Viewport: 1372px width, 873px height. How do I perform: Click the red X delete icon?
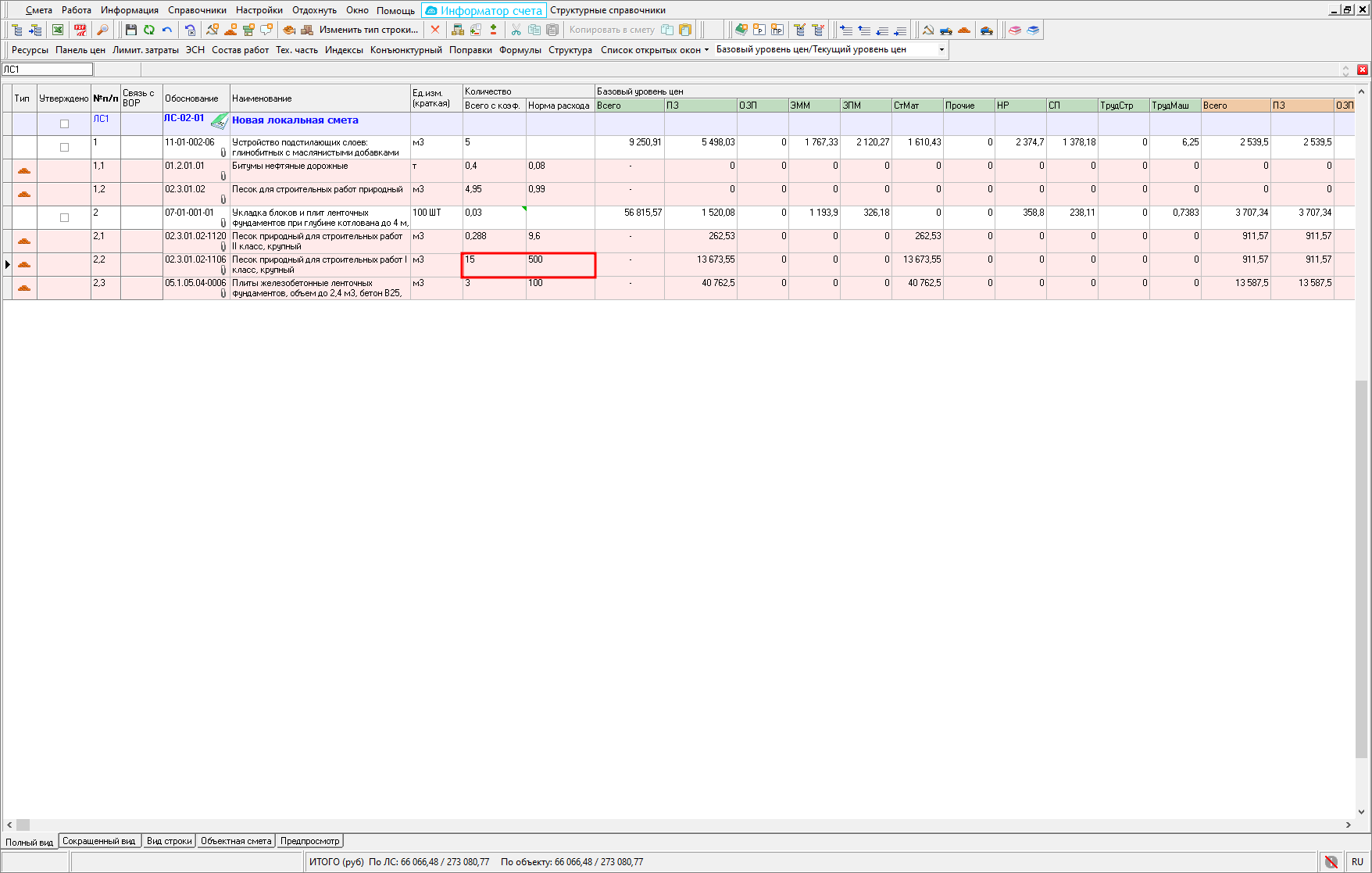pyautogui.click(x=435, y=30)
